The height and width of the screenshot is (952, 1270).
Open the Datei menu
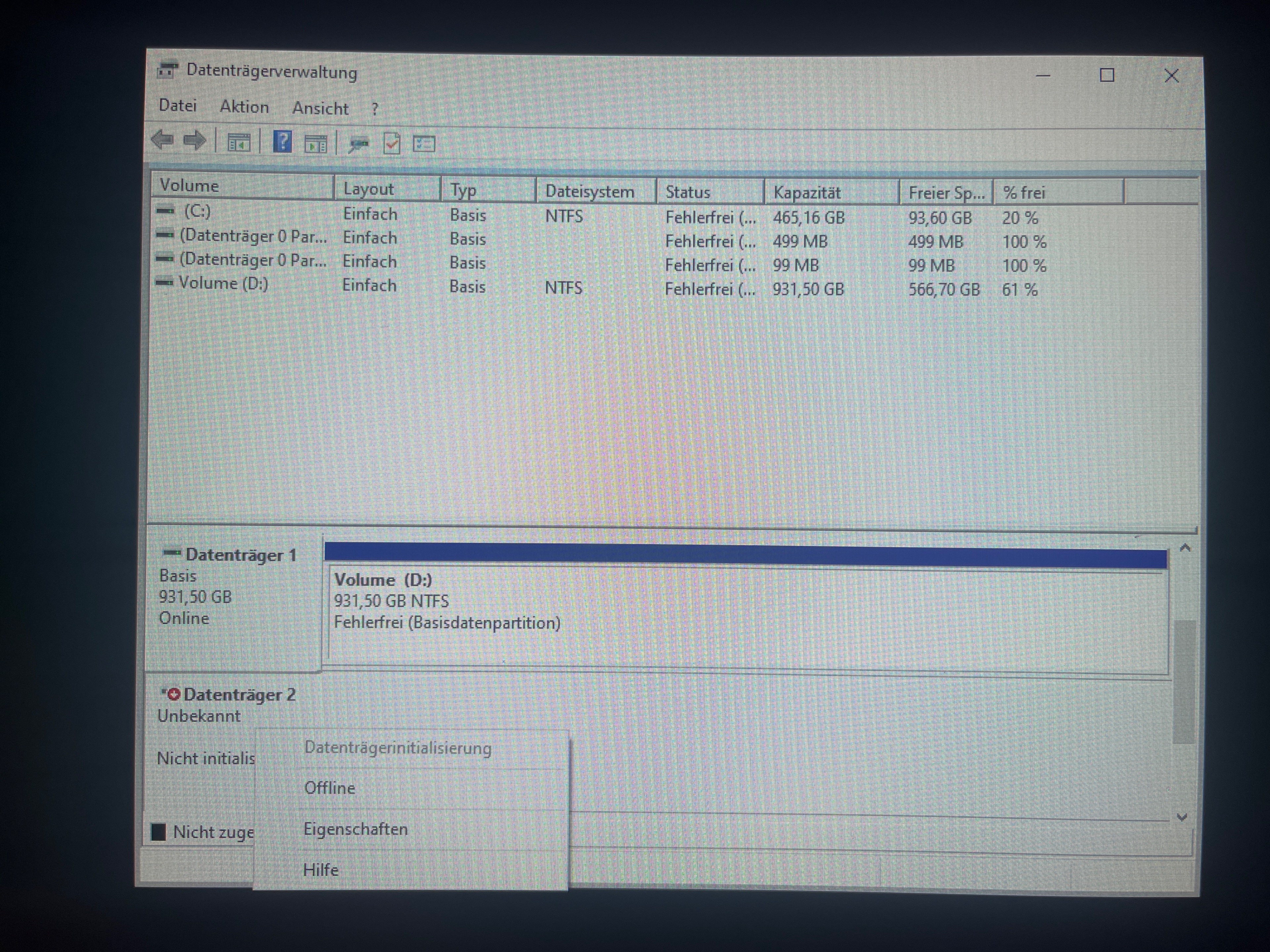pyautogui.click(x=177, y=105)
